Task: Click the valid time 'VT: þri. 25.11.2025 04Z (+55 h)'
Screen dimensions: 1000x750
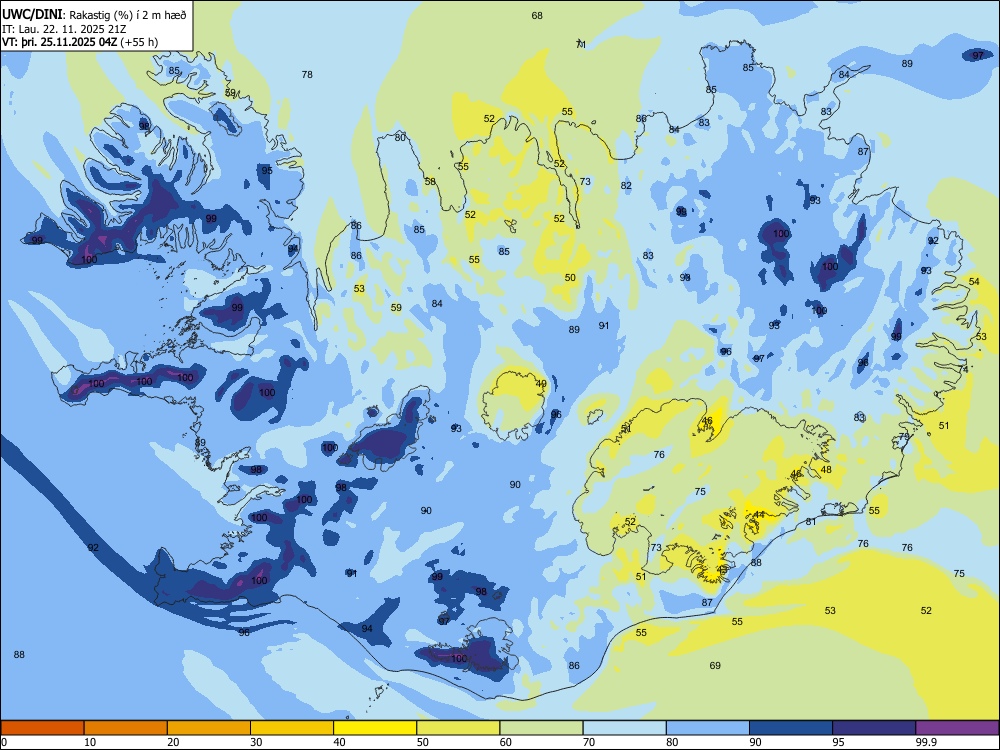Action: 80,42
